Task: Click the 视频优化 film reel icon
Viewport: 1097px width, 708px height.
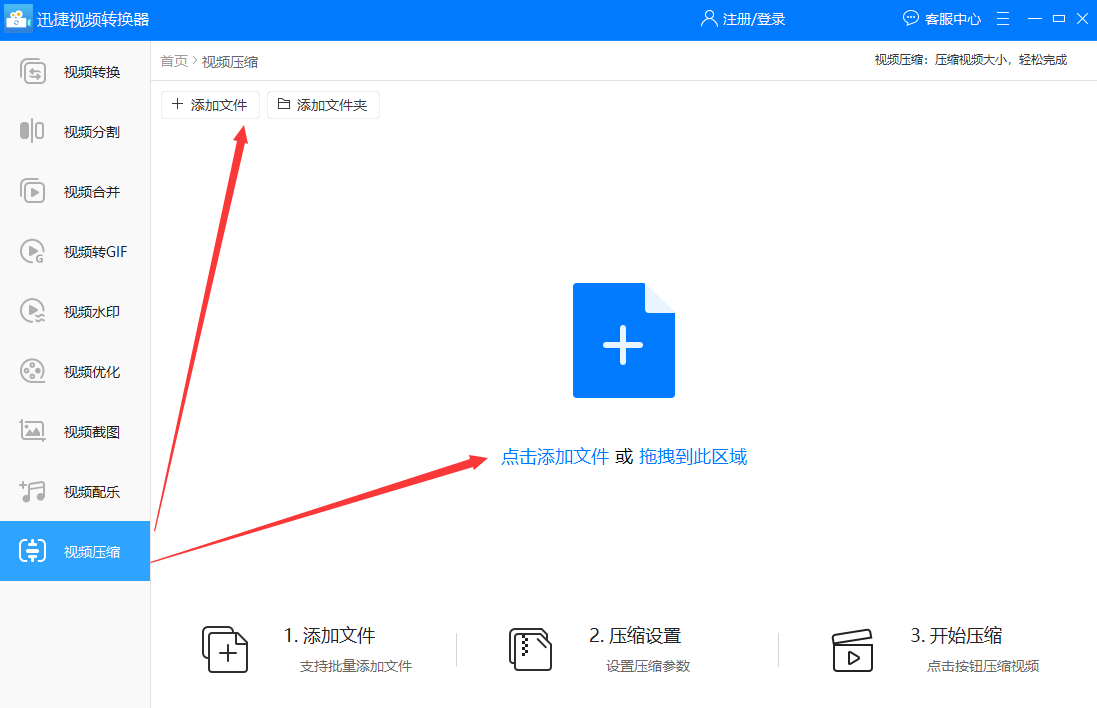Action: [33, 371]
